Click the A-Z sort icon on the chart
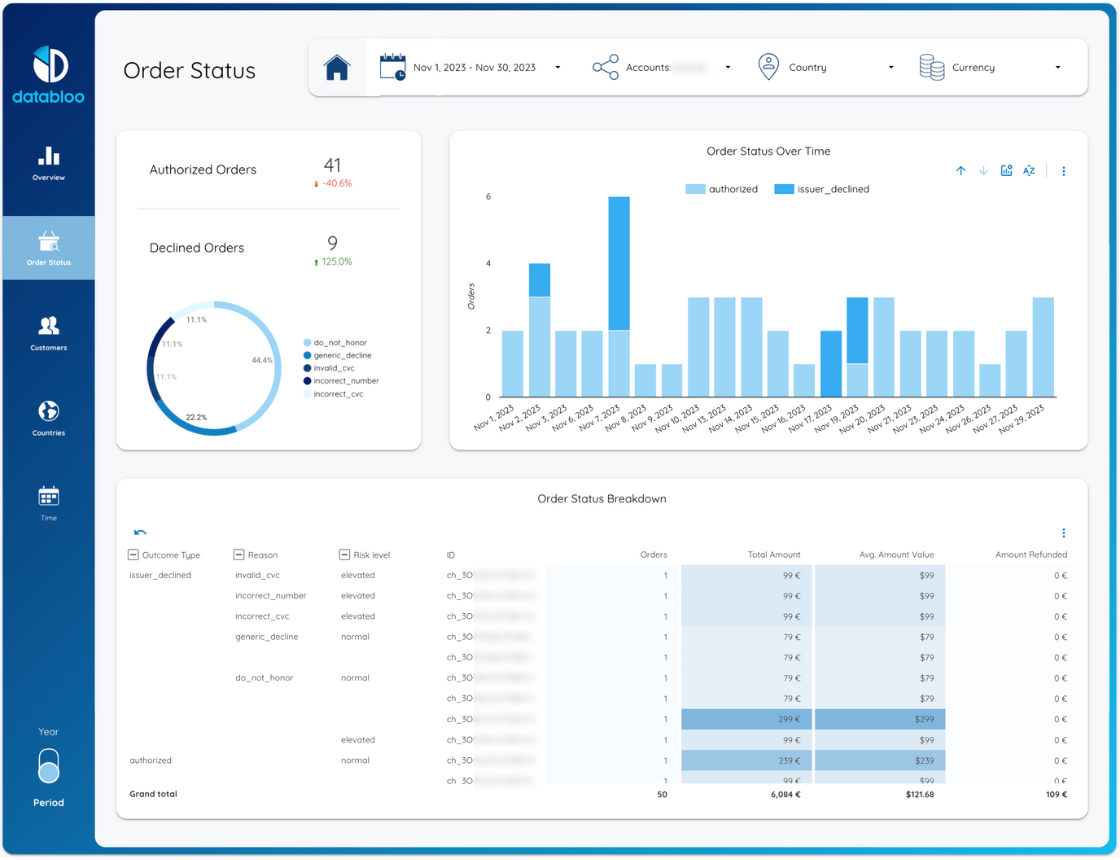 1029,171
